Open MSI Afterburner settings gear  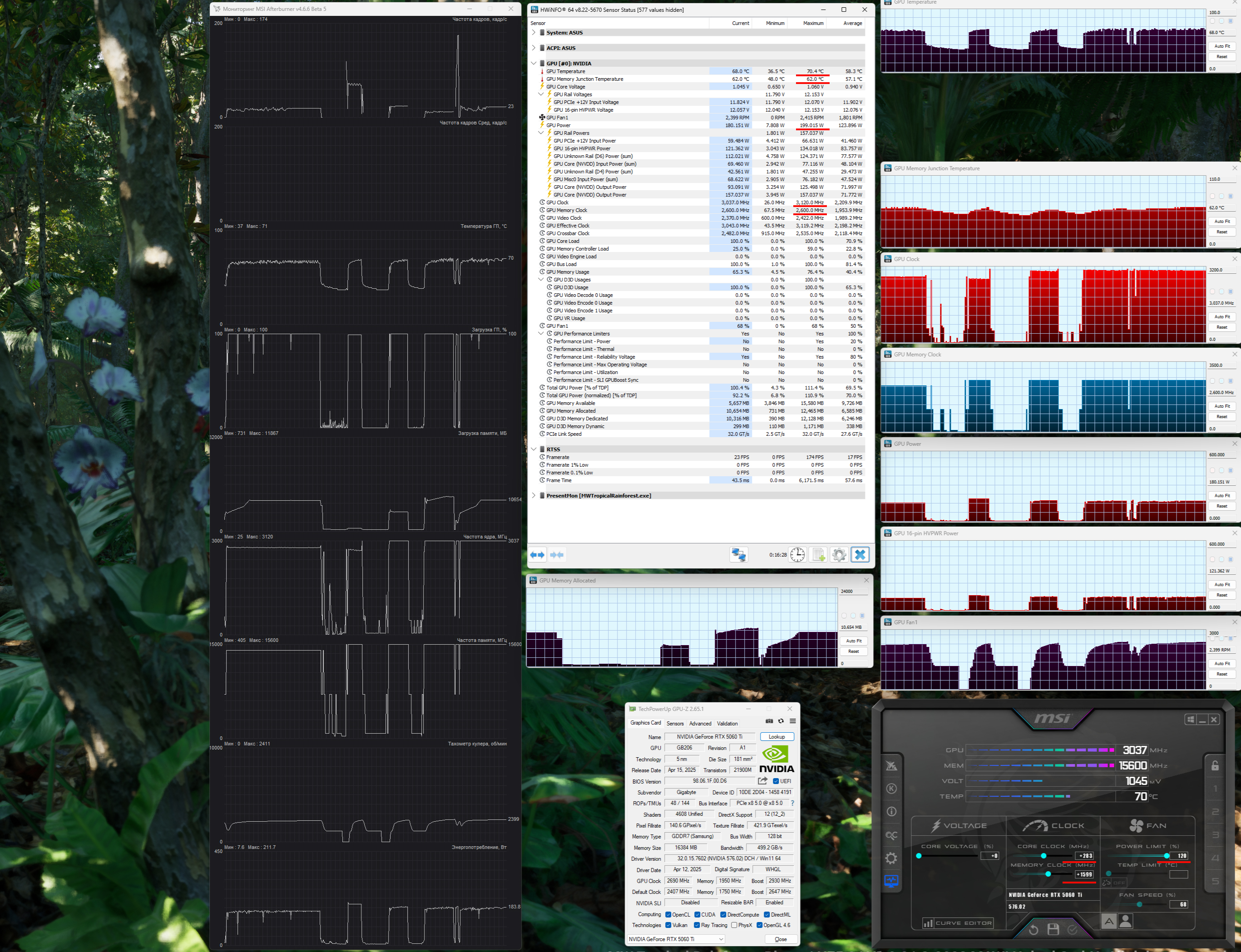point(891,858)
